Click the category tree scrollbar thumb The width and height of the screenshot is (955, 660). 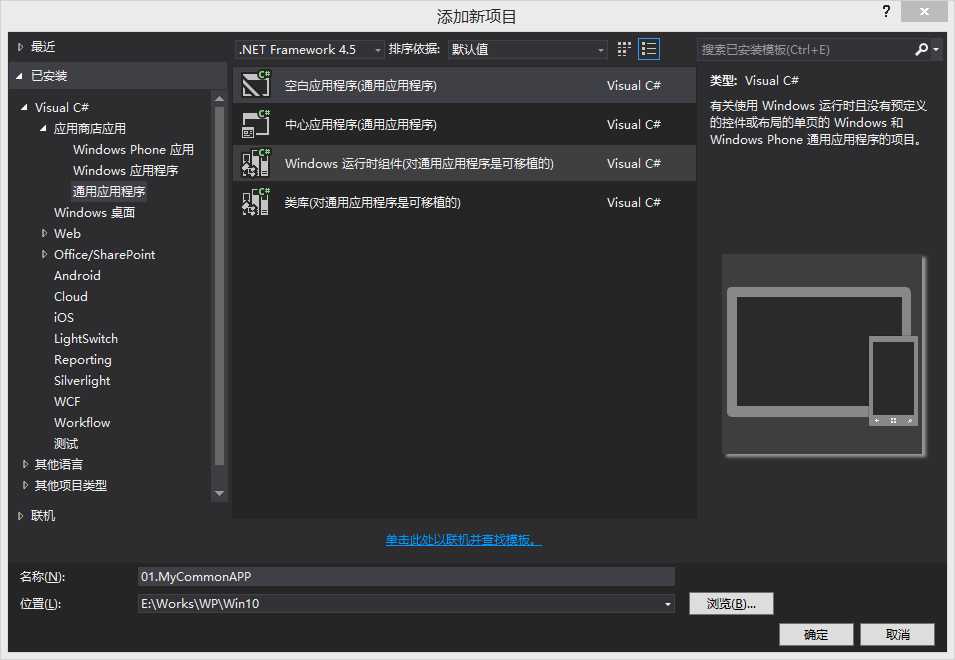219,286
